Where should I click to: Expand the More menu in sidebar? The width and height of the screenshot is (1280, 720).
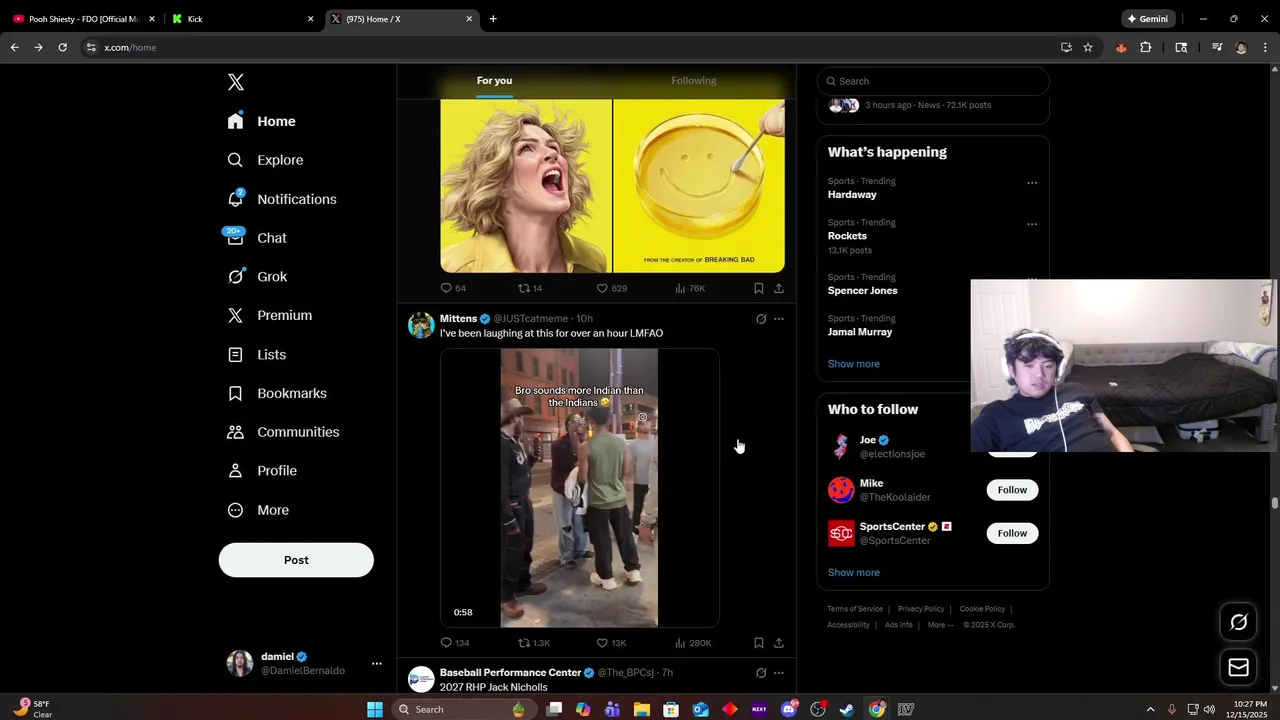(x=258, y=510)
